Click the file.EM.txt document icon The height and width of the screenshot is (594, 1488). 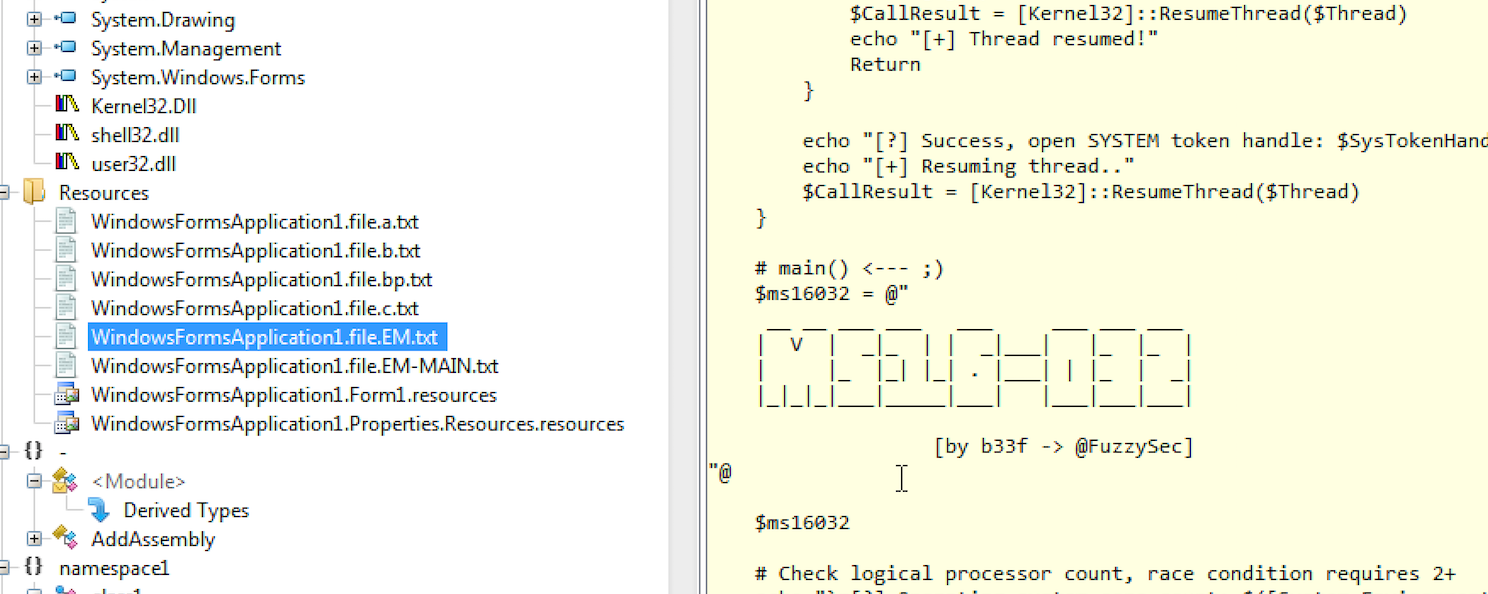(66, 336)
